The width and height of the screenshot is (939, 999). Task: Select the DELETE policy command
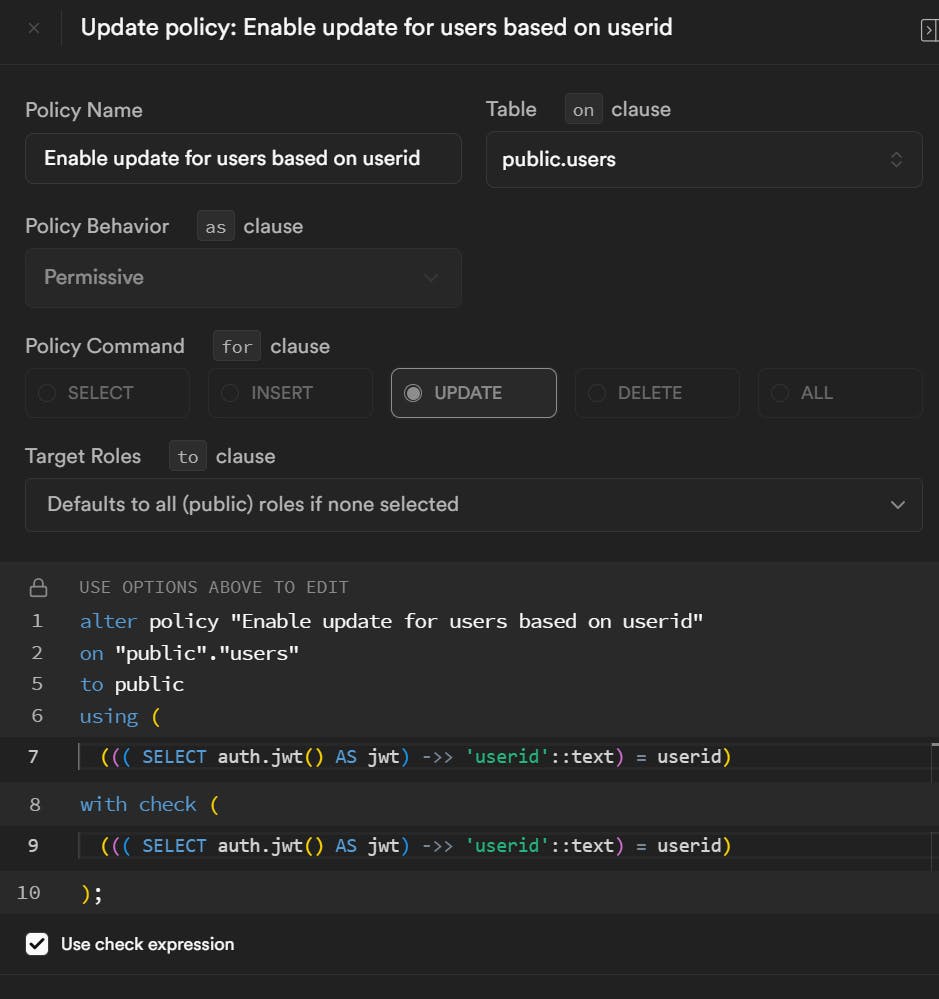[656, 393]
